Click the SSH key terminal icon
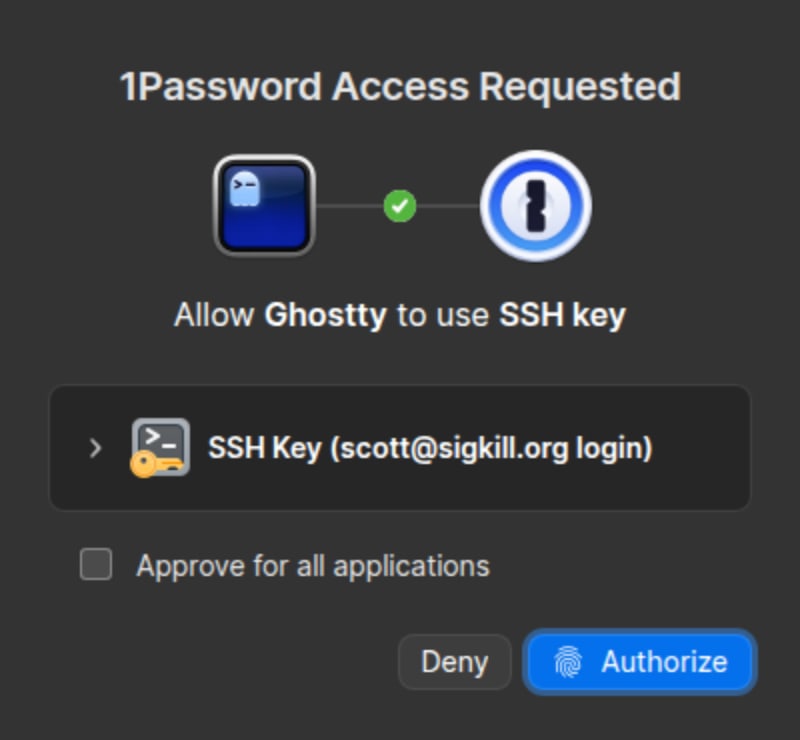800x740 pixels. point(160,447)
